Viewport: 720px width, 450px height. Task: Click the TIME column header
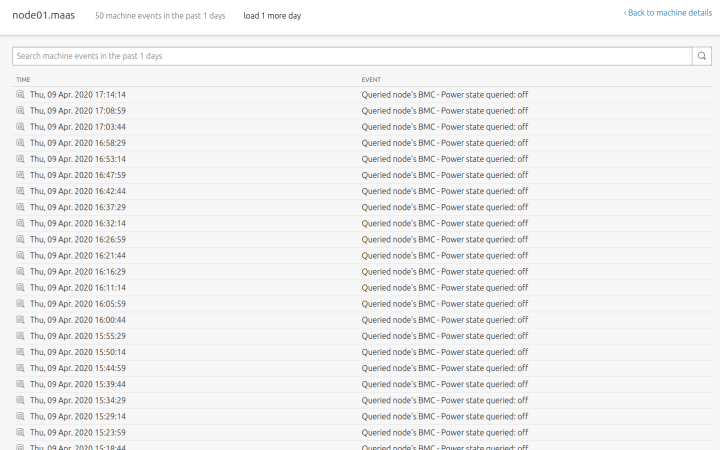[23, 80]
